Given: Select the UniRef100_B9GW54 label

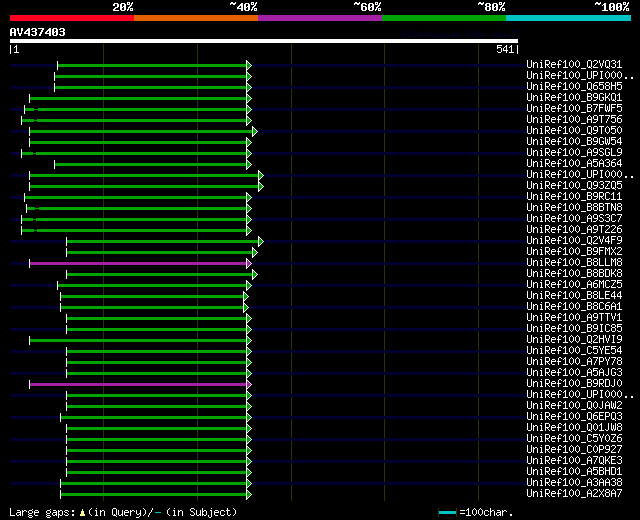Looking at the screenshot, I should [x=574, y=141].
